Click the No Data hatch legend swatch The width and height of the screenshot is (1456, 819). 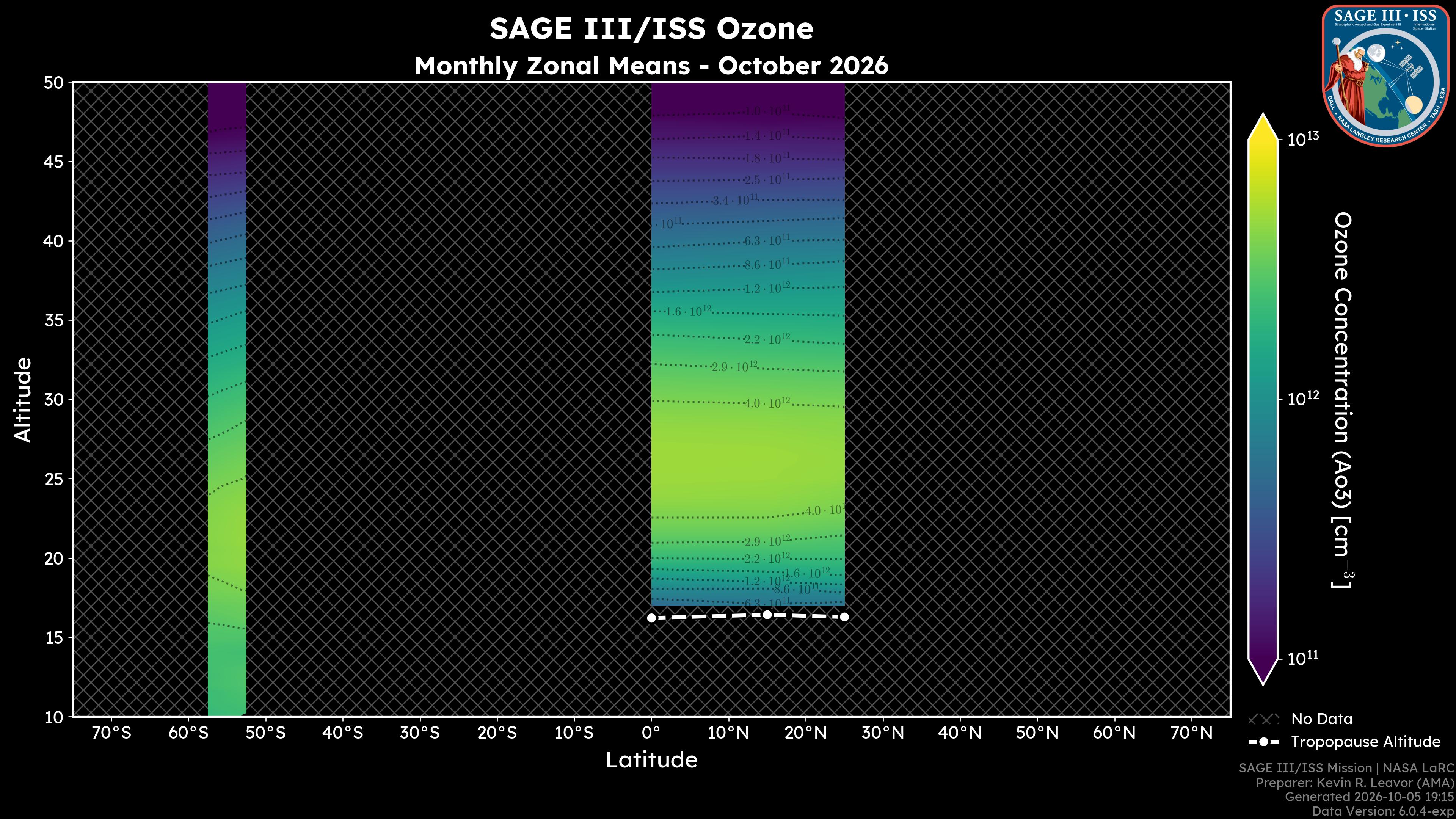coord(1263,720)
